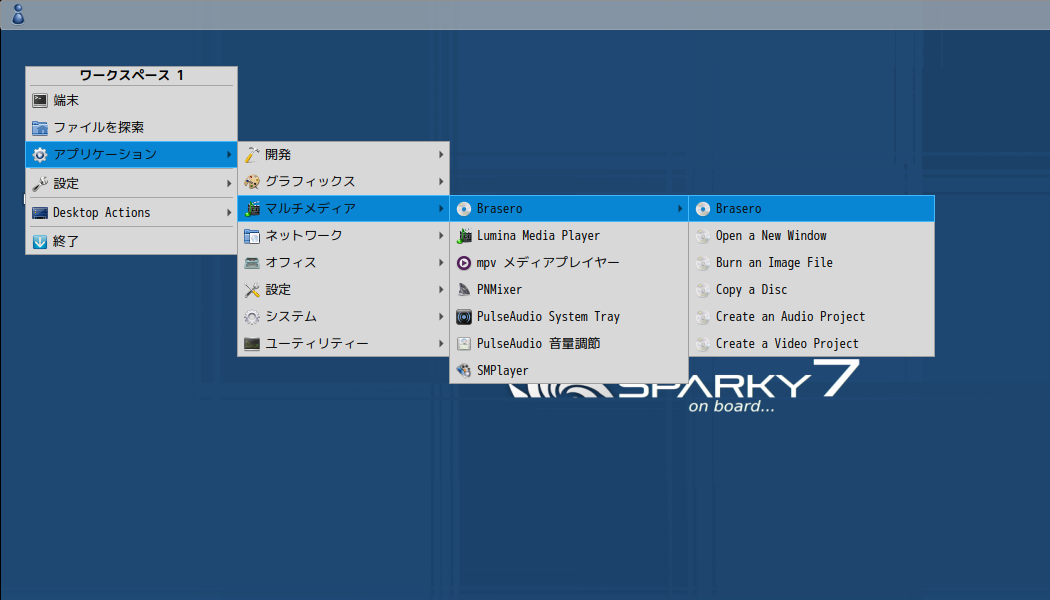Click the cog icon beside システム
Image resolution: width=1050 pixels, height=600 pixels.
tap(252, 317)
